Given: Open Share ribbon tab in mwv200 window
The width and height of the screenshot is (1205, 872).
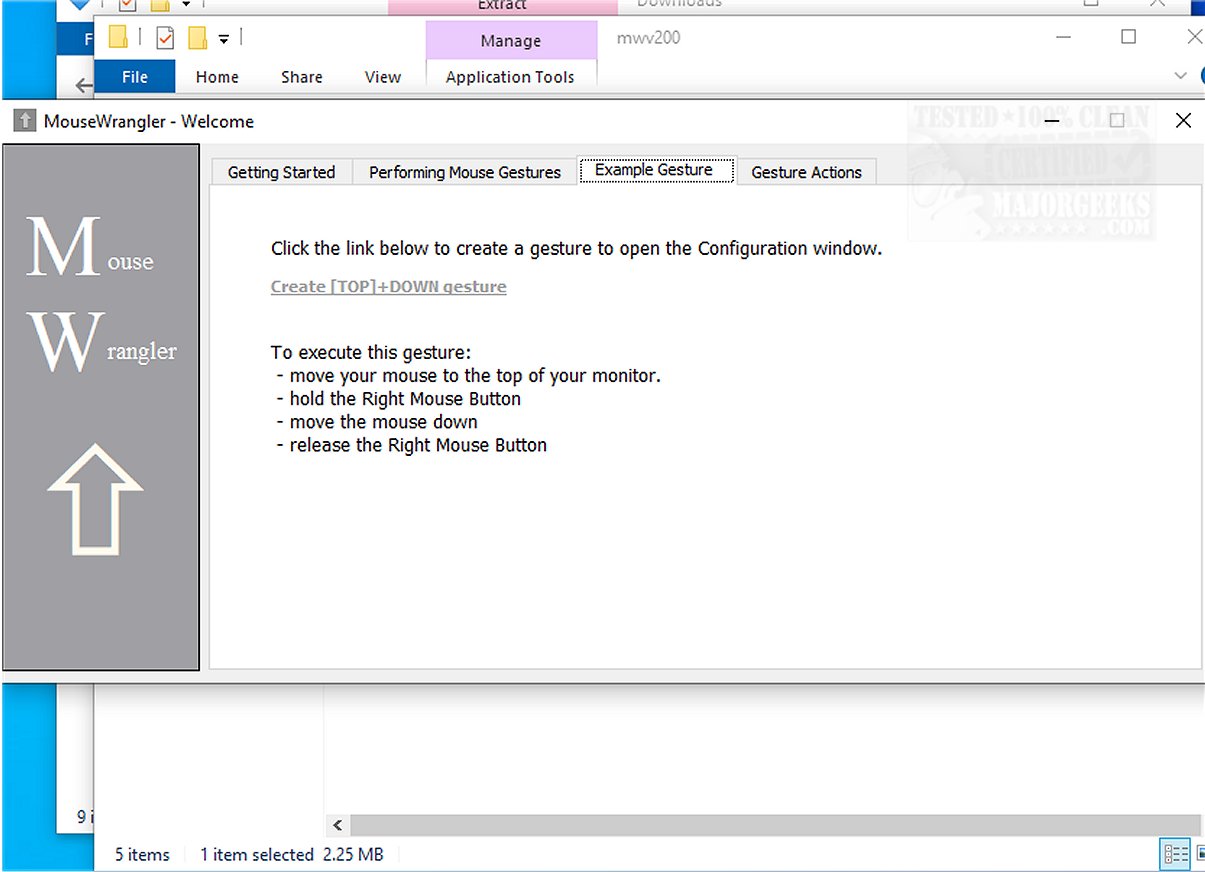Looking at the screenshot, I should tap(301, 77).
